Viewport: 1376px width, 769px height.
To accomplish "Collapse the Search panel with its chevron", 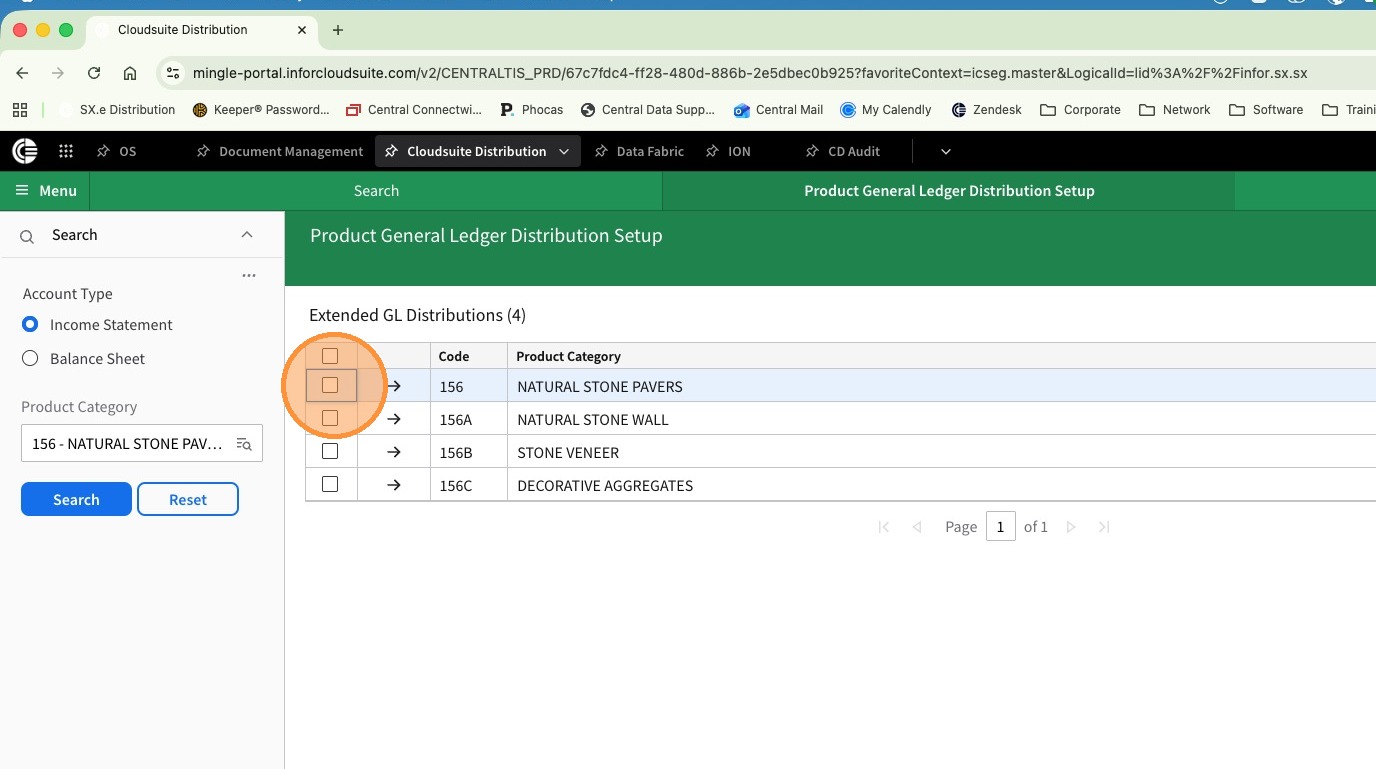I will 247,235.
